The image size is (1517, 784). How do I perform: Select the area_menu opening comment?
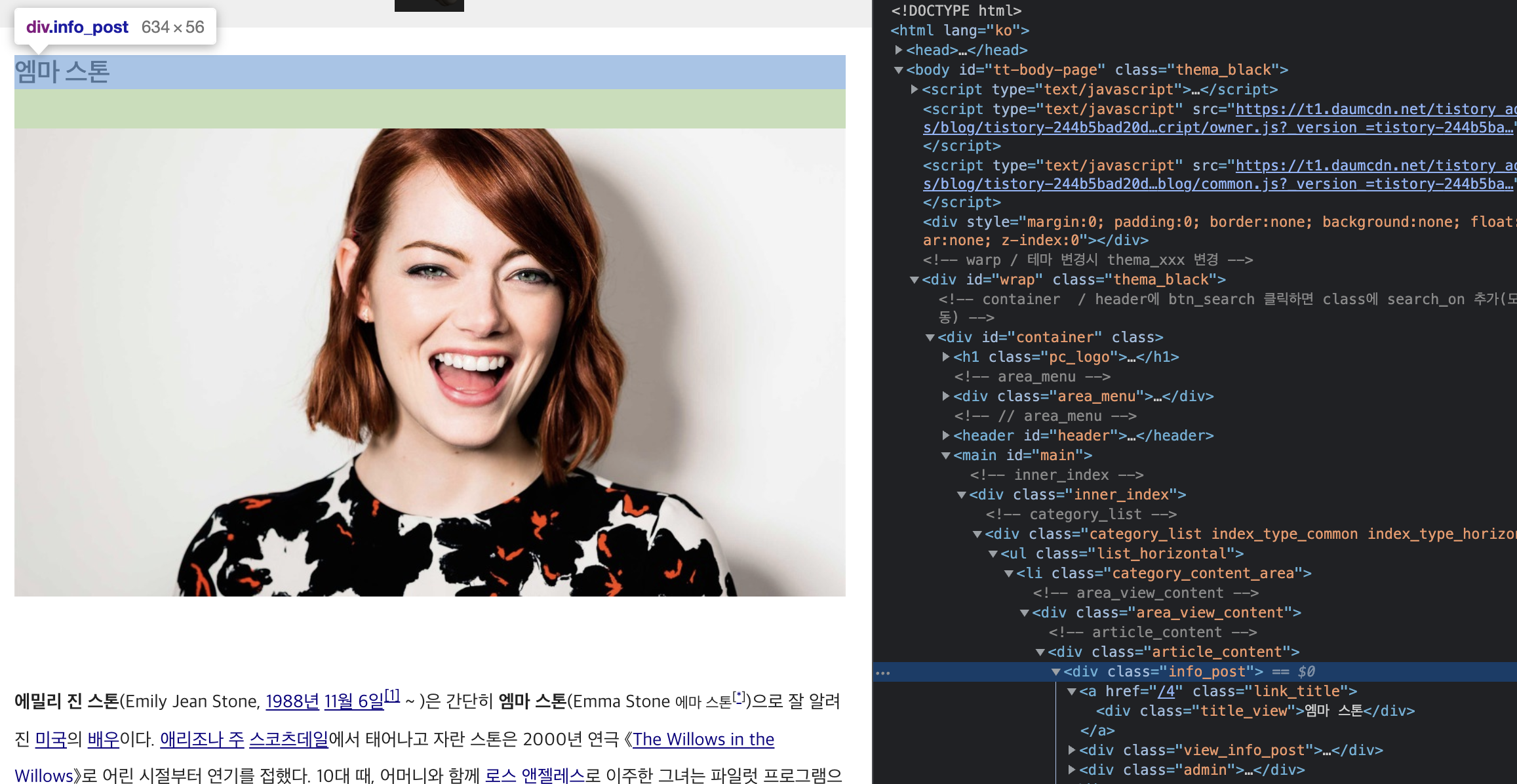(x=1033, y=376)
